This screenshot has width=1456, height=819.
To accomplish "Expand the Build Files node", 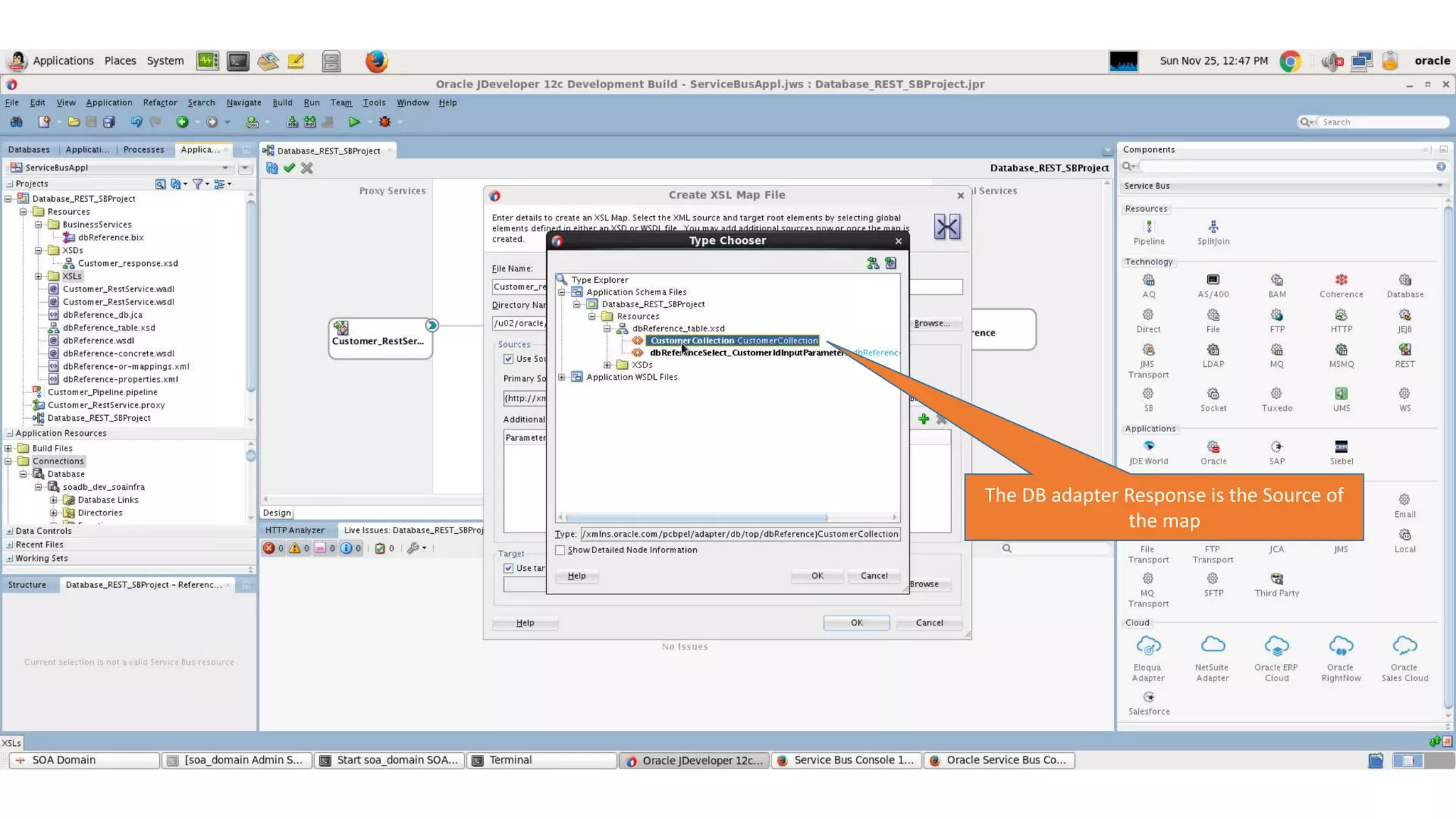I will (9, 449).
